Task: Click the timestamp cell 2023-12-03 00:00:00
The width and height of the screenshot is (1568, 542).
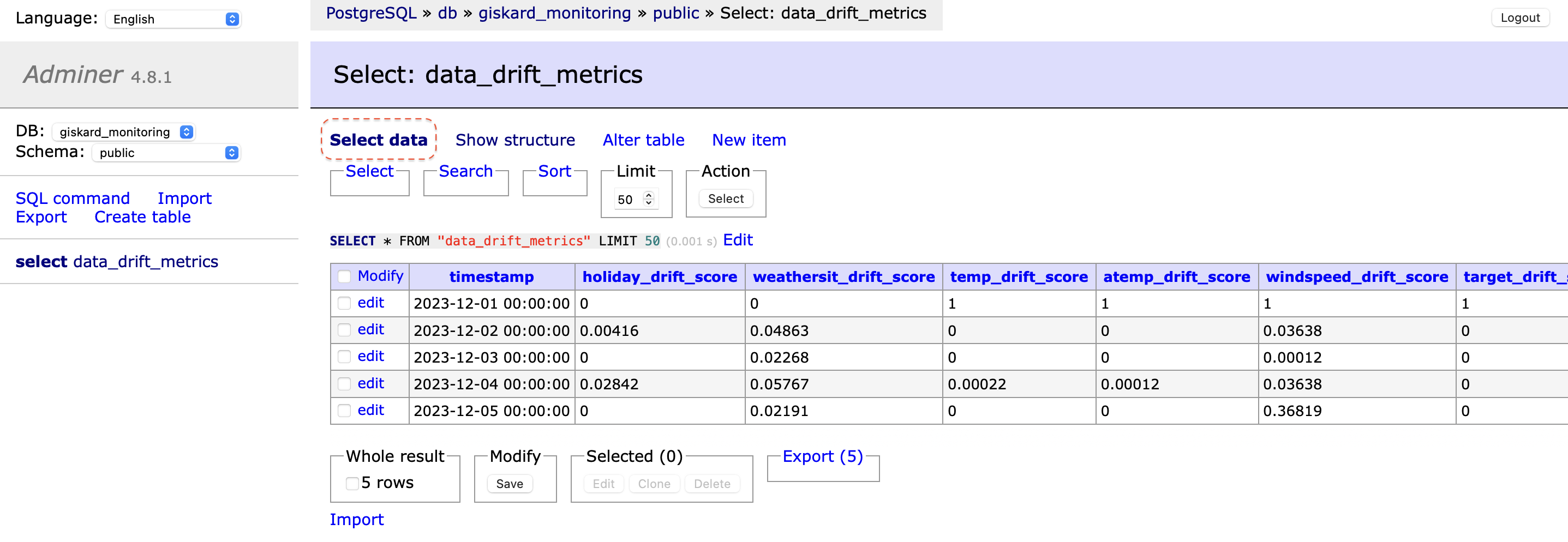Action: (492, 357)
